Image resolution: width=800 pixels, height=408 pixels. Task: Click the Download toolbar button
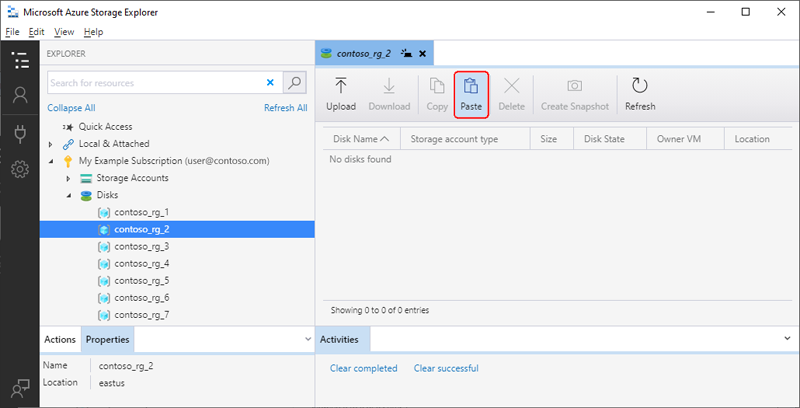click(x=389, y=95)
